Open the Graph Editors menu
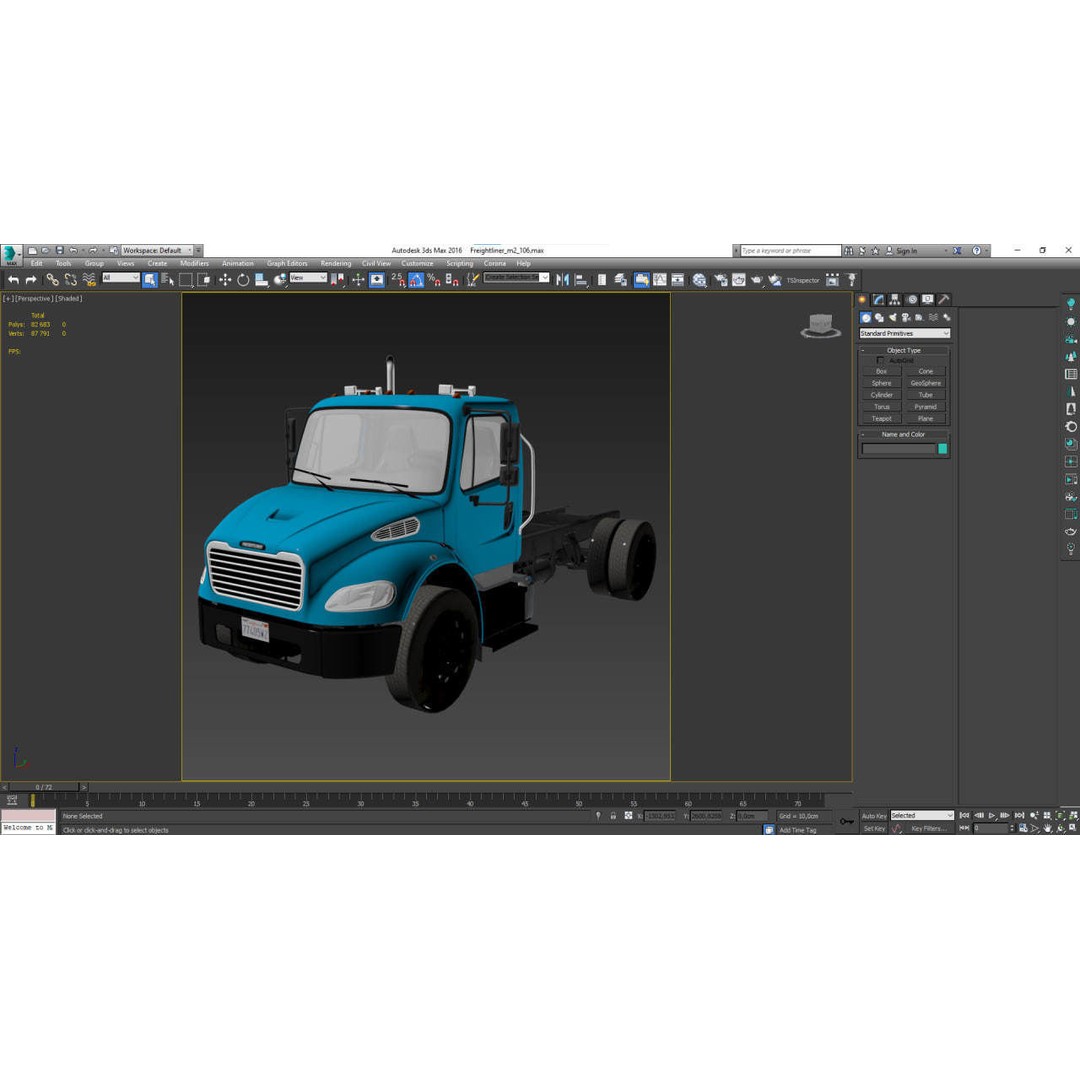1080x1080 pixels. point(288,263)
